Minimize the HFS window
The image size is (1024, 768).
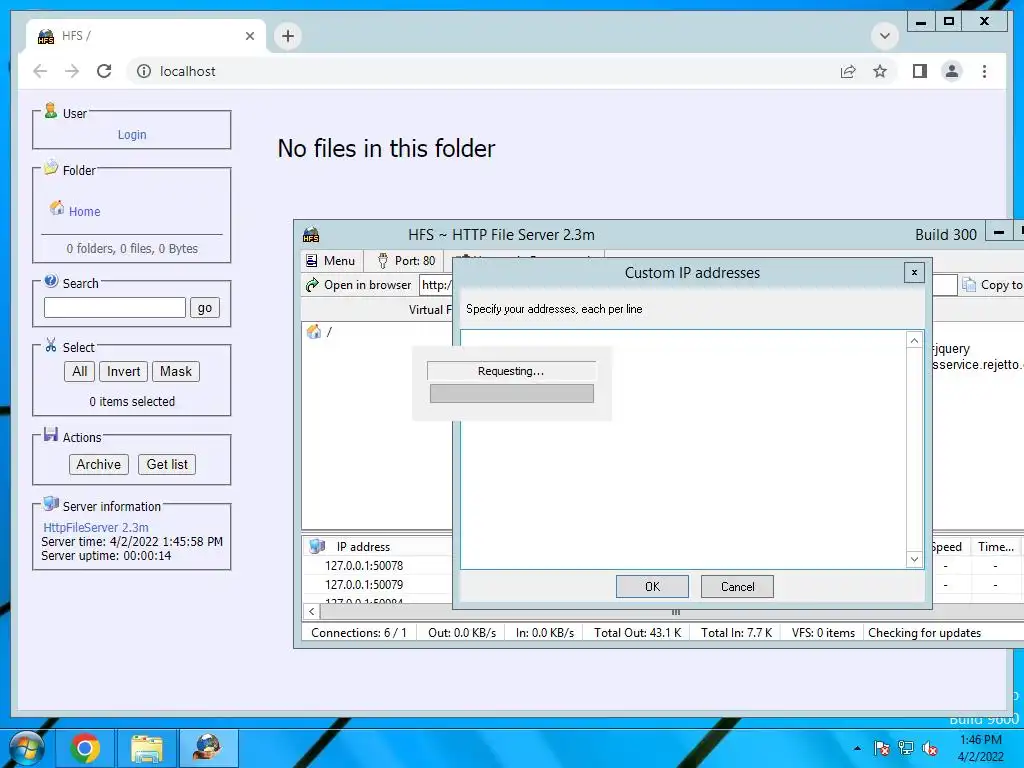[999, 232]
